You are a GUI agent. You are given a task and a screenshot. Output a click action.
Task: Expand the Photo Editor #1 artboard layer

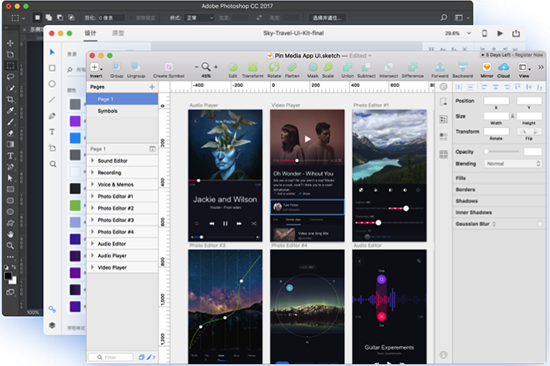[92, 196]
